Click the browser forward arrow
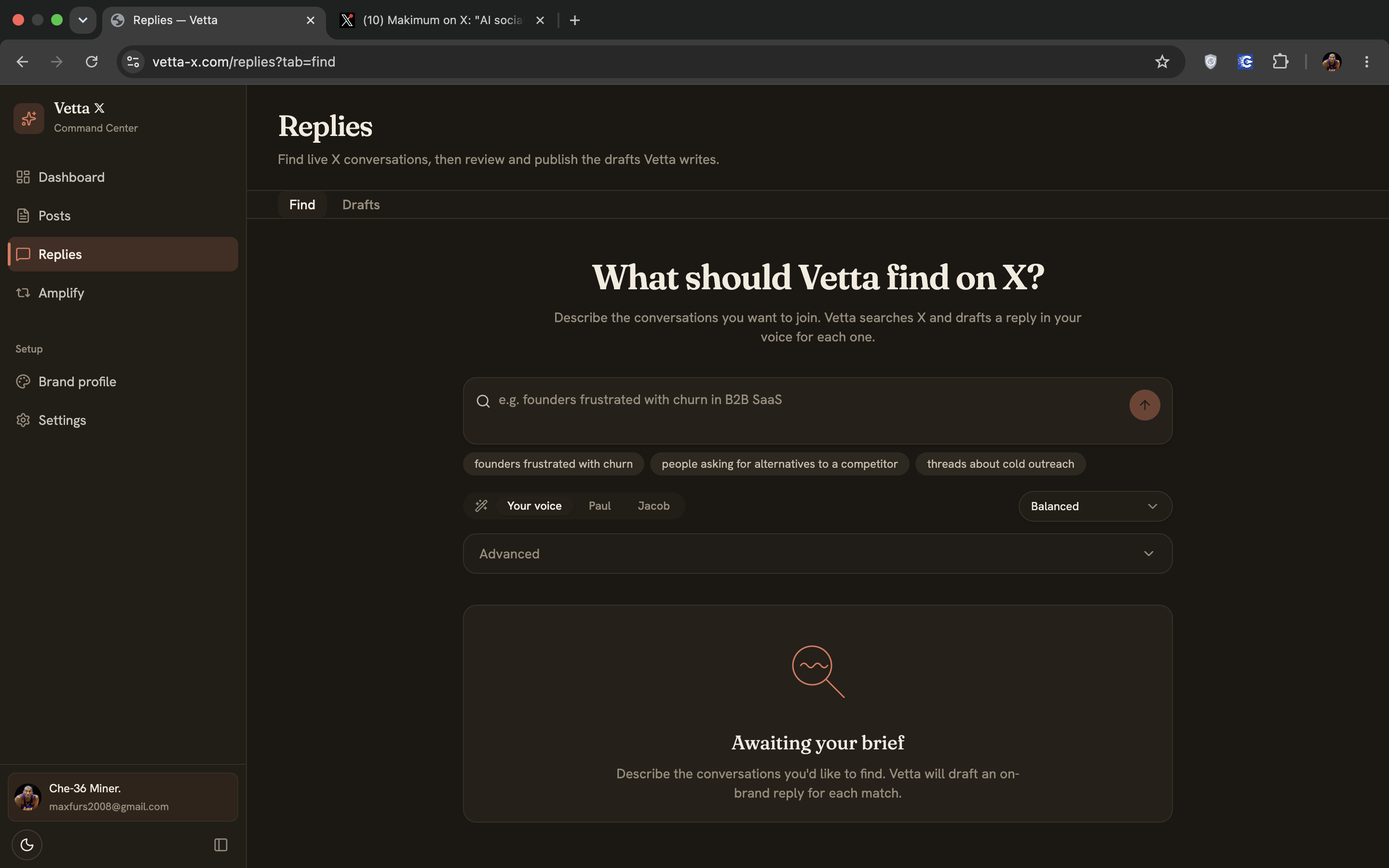 [x=57, y=61]
